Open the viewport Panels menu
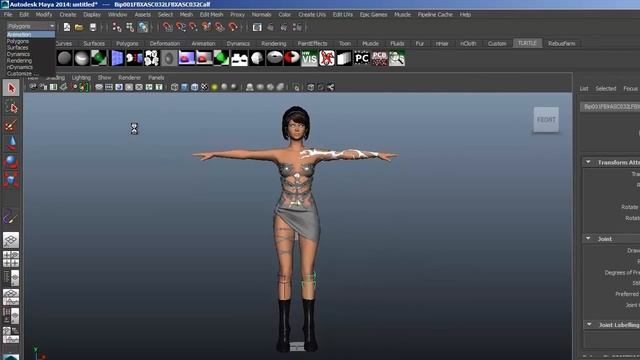640x360 pixels. pyautogui.click(x=156, y=78)
